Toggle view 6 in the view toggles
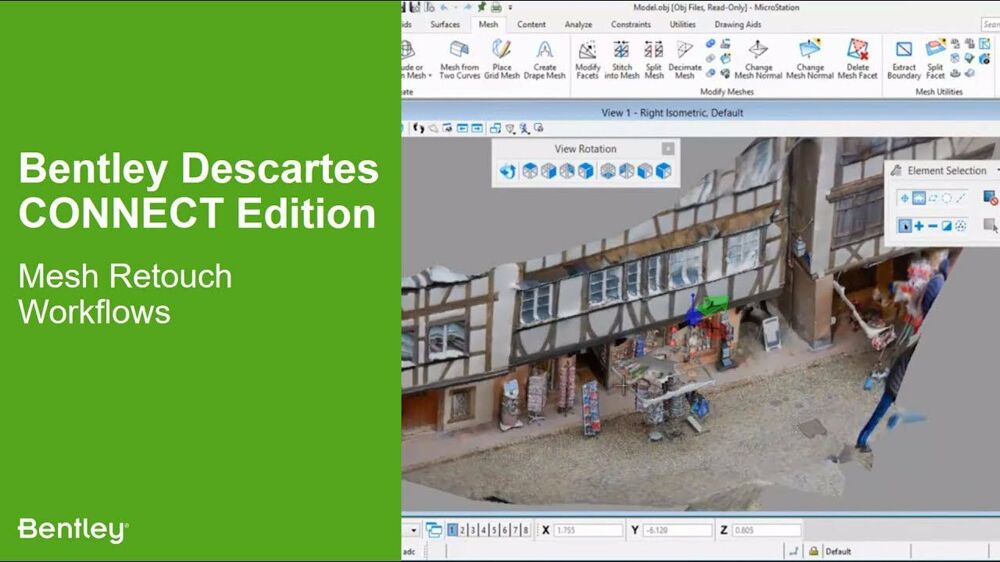 504,530
